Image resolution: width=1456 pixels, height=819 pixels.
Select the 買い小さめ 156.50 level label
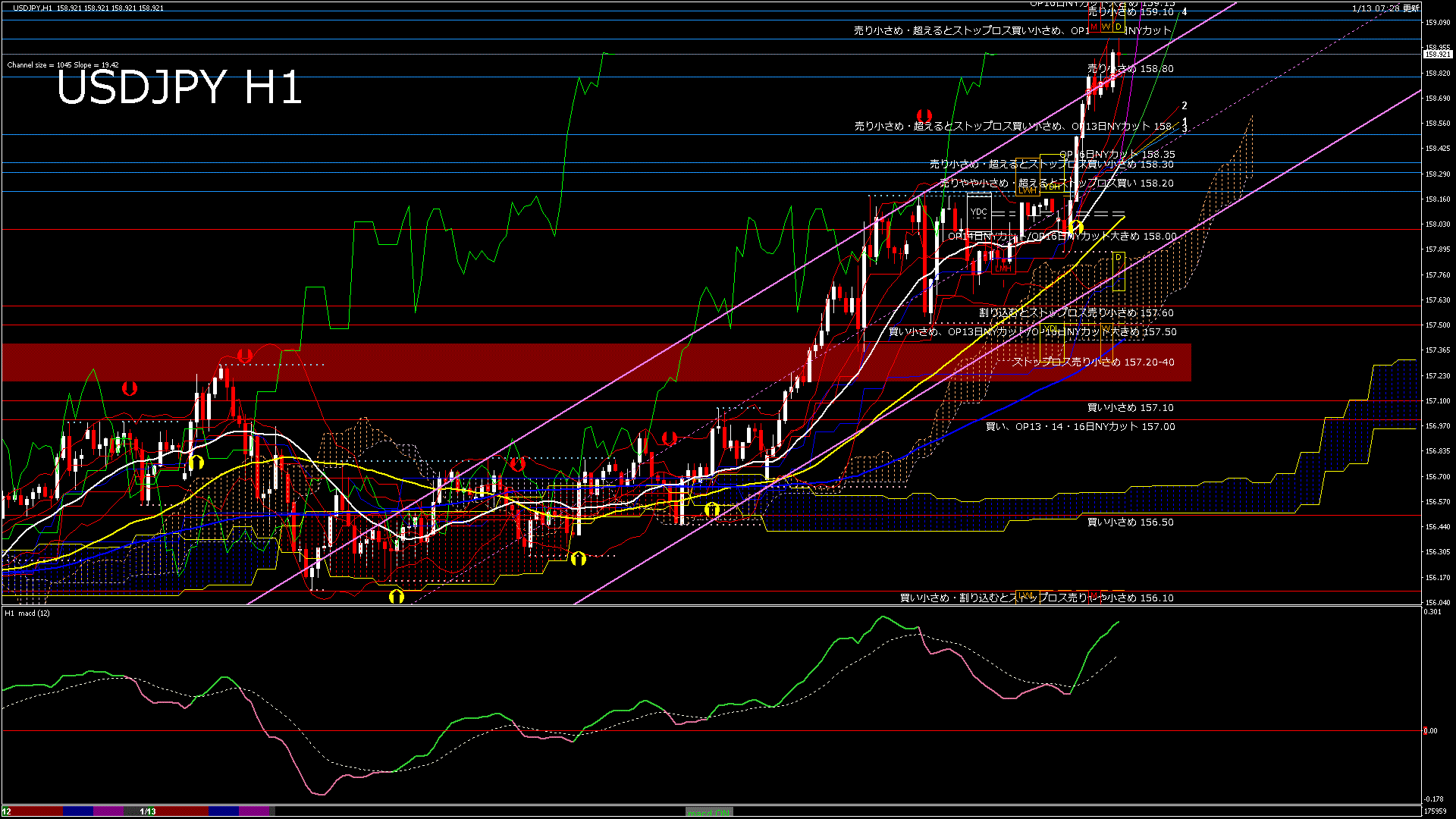point(1130,522)
